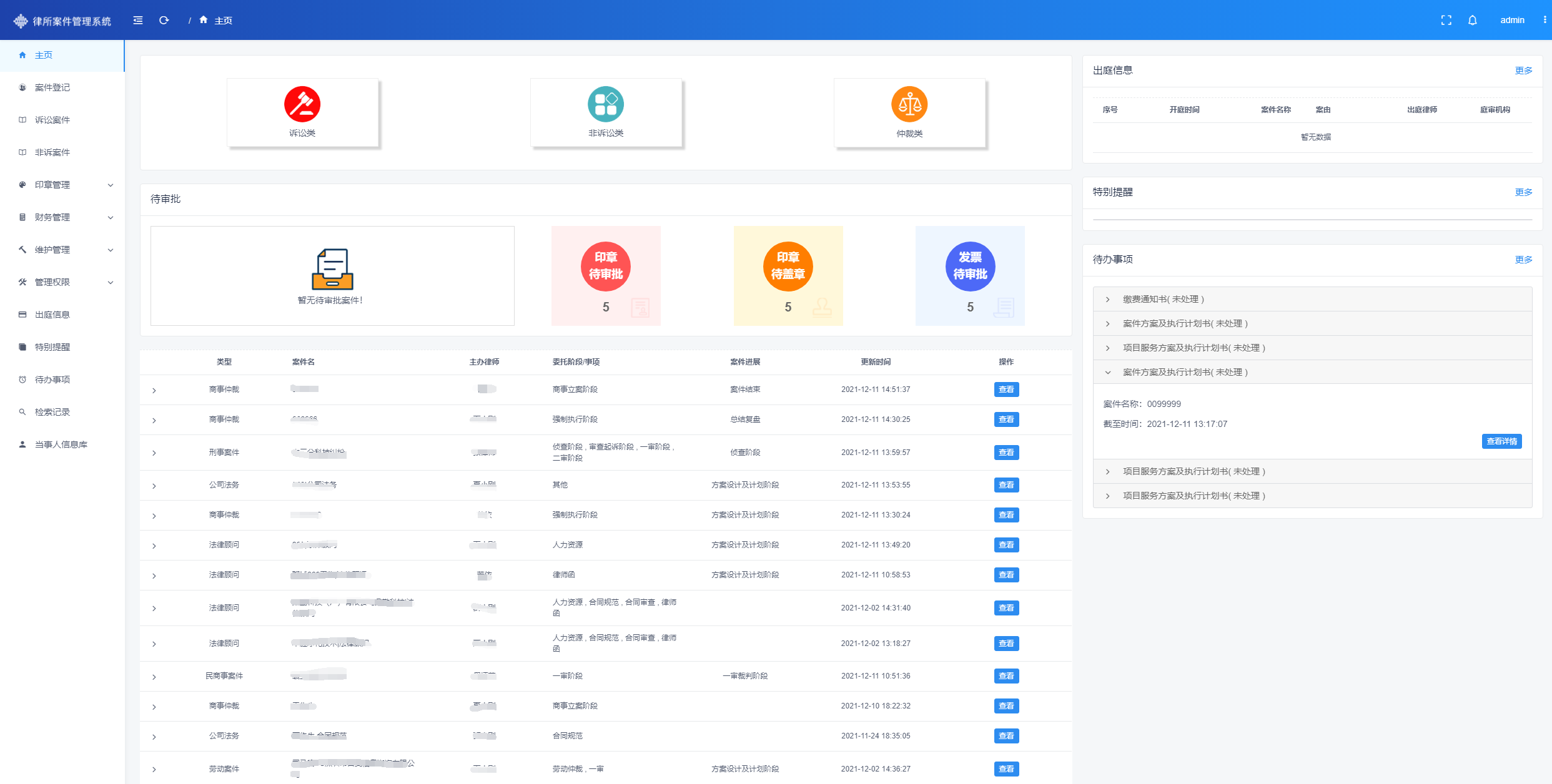Viewport: 1552px width, 784px height.
Task: Click the 发票待审批 blue circle
Action: [969, 267]
